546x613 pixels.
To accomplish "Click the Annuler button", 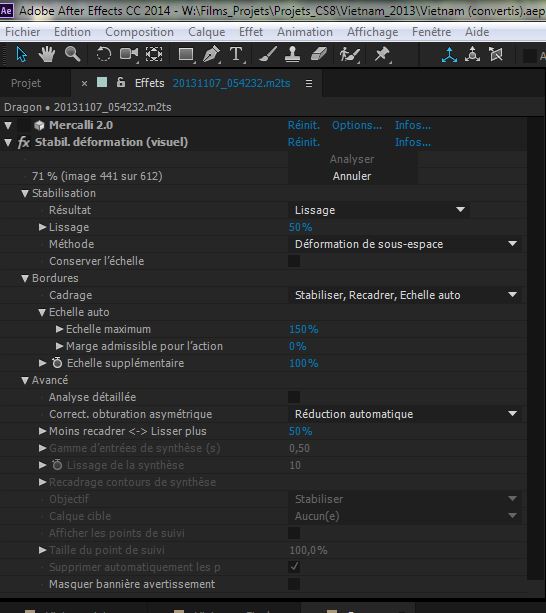I will coord(352,176).
